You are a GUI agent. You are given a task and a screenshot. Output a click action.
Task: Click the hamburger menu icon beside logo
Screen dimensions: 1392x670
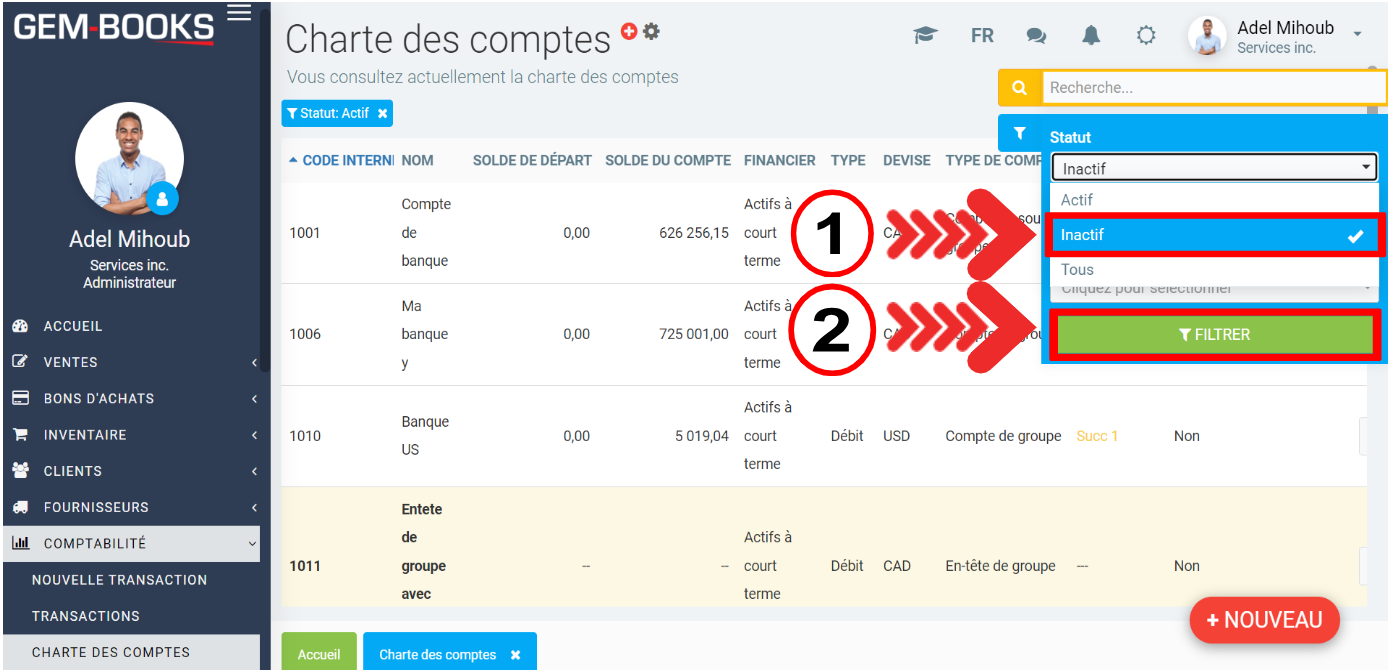point(239,12)
